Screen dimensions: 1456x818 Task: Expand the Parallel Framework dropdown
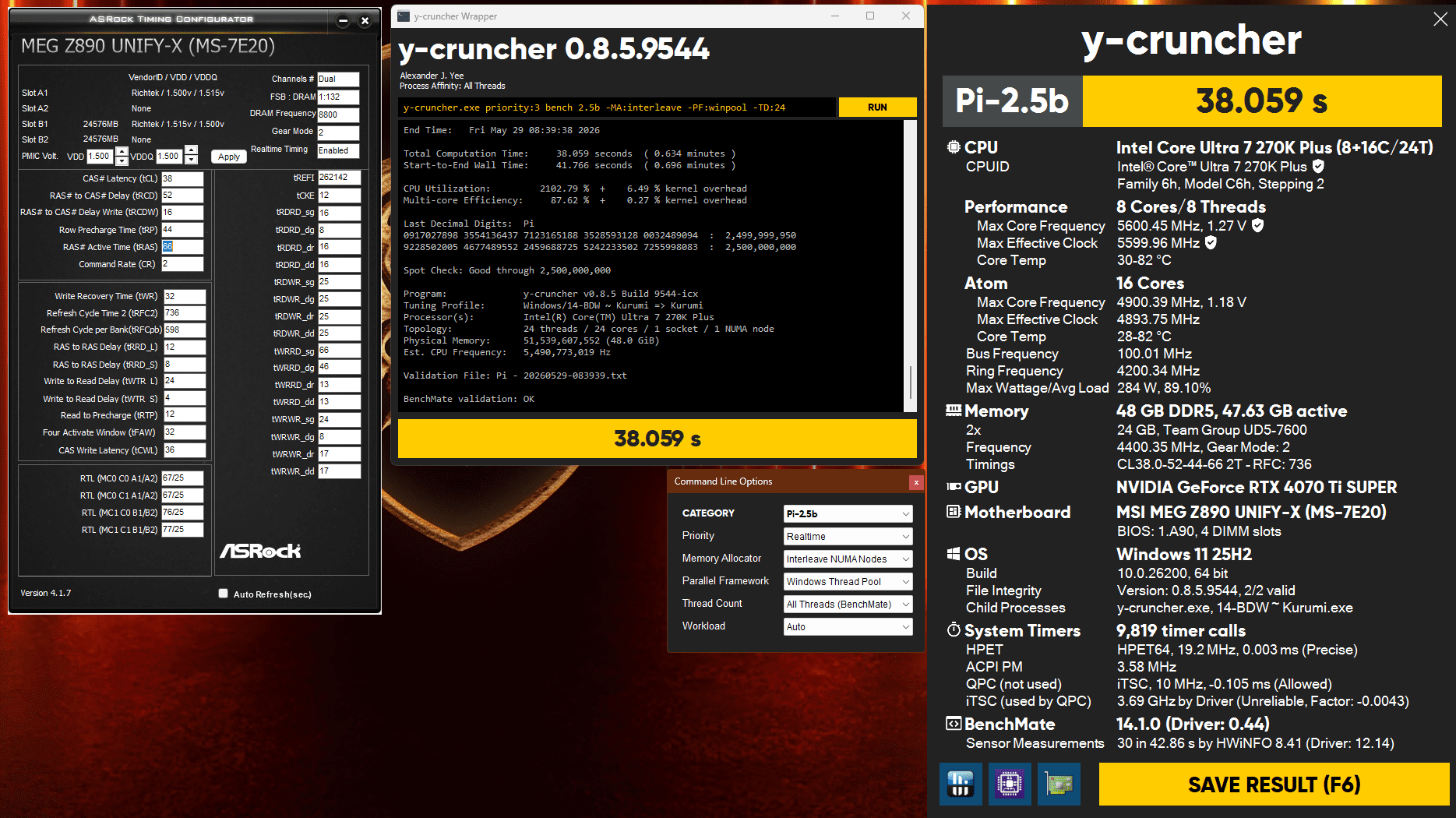[848, 581]
